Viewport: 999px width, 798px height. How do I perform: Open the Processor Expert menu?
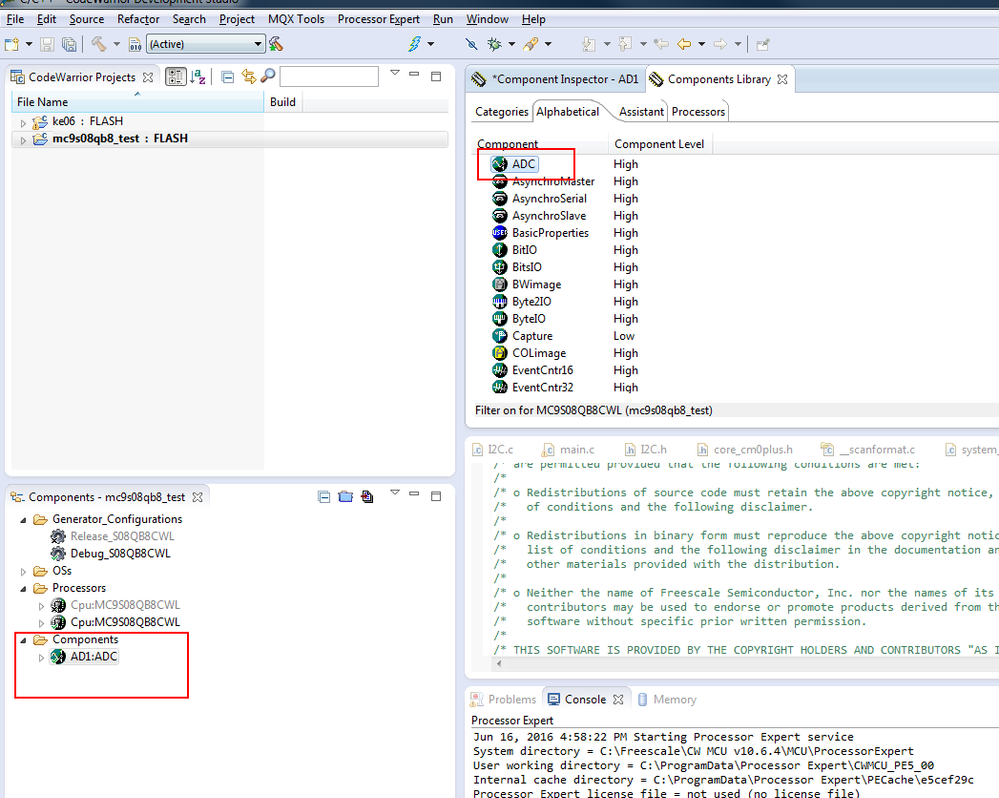(x=380, y=19)
